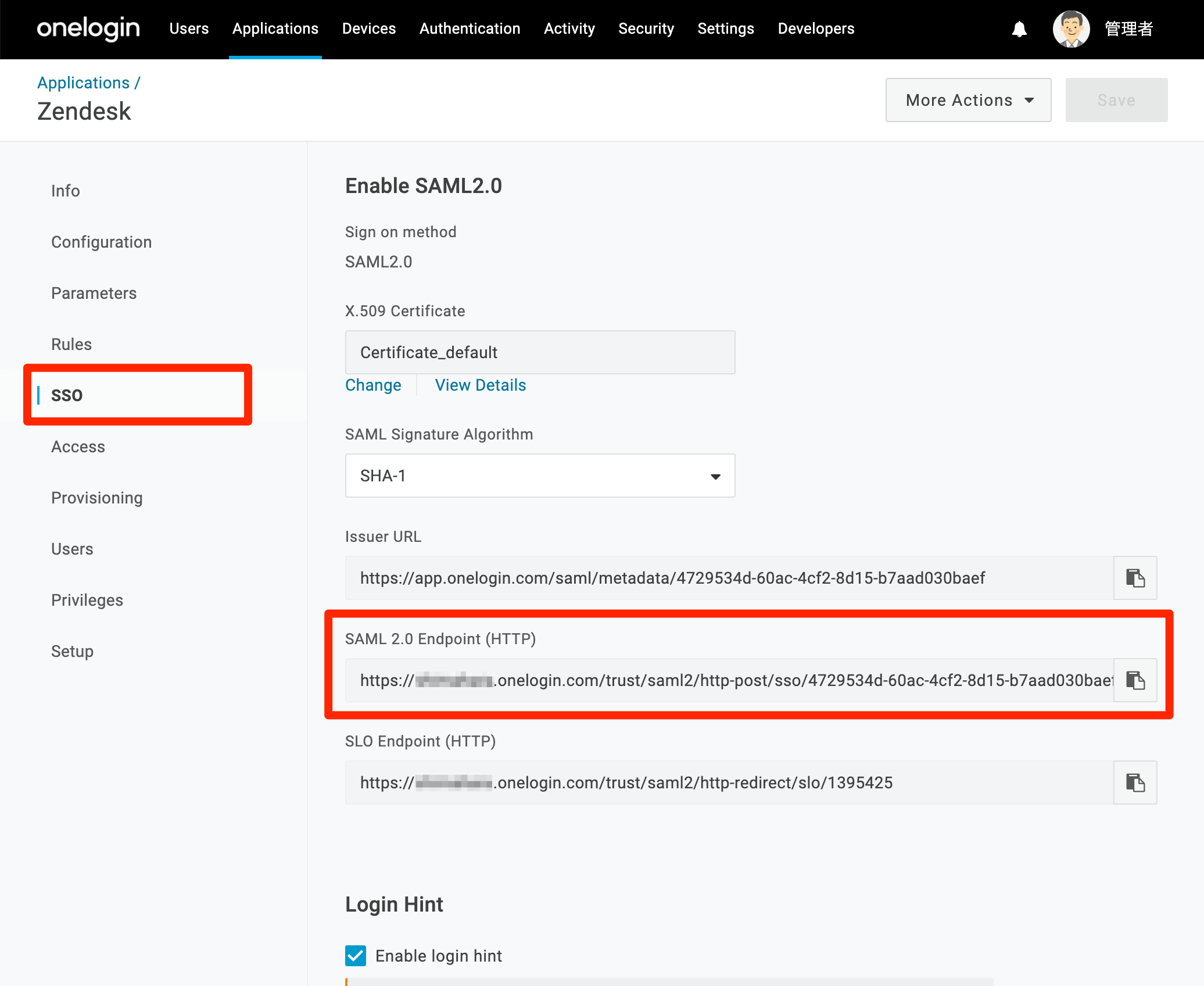The image size is (1204, 986).
Task: Open the Developers top menu
Action: pos(816,28)
